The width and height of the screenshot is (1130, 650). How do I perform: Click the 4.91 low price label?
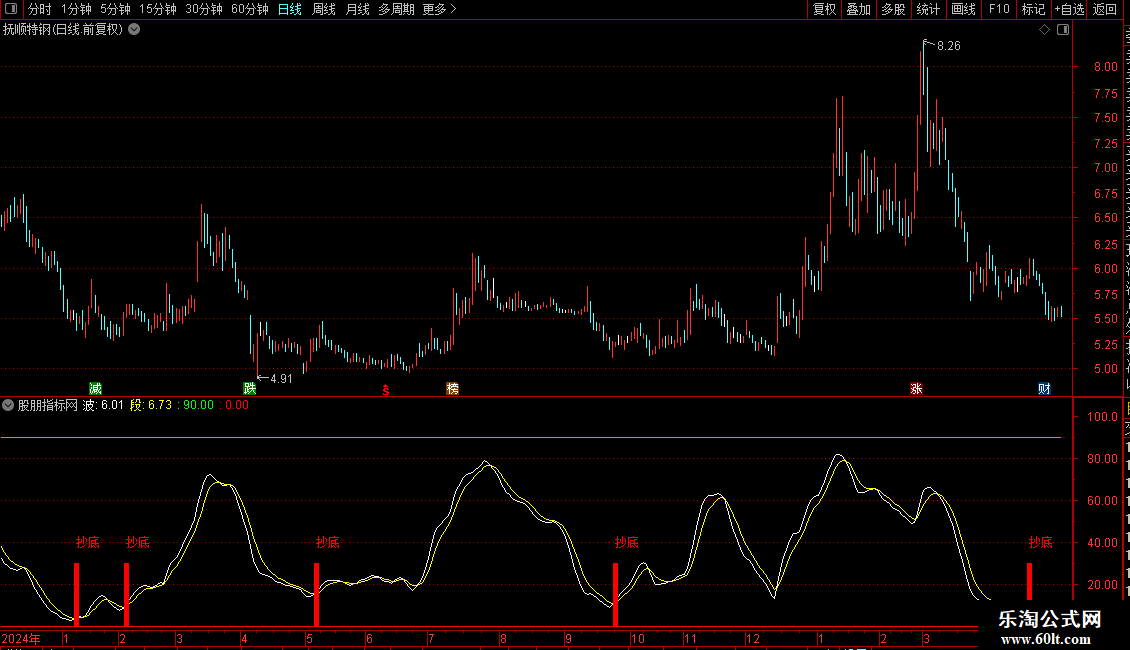(x=281, y=379)
